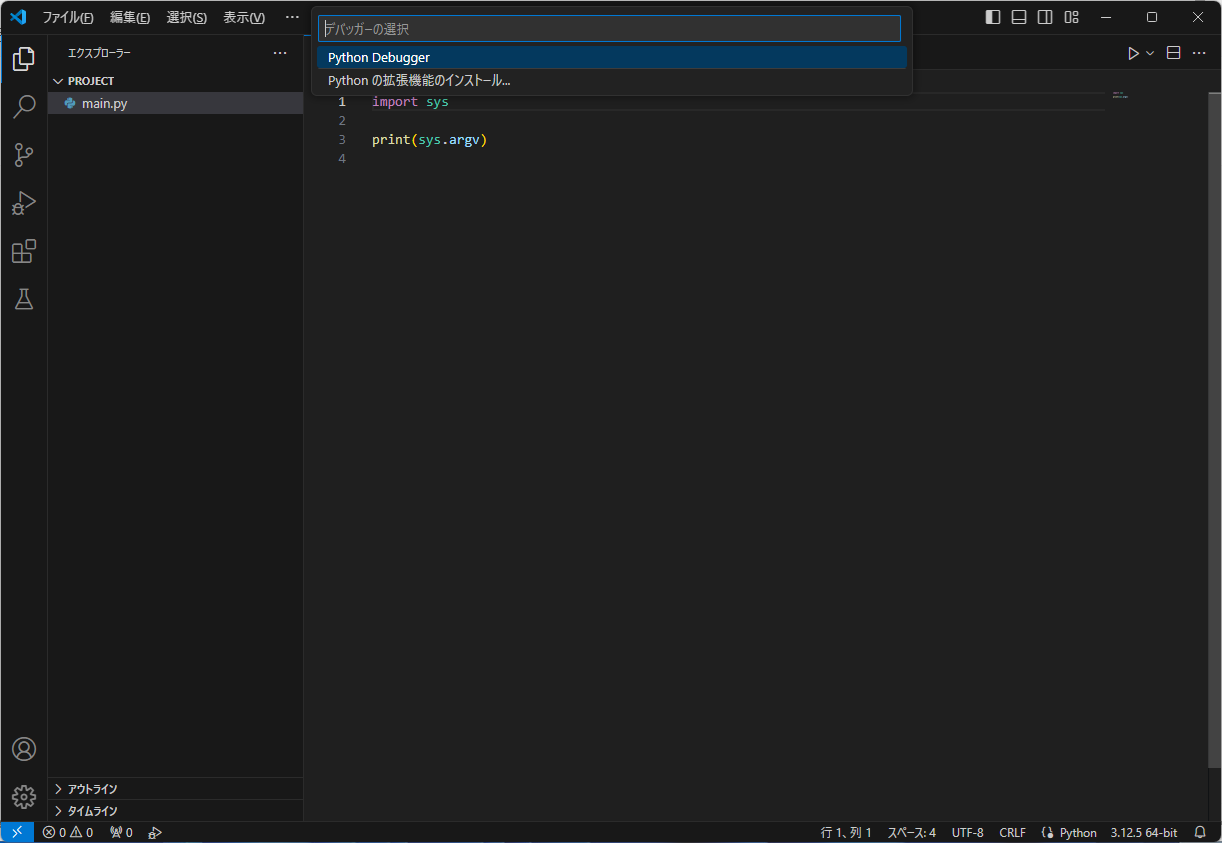Toggle the secondary sidebar visibility
The width and height of the screenshot is (1222, 843).
tap(1044, 16)
